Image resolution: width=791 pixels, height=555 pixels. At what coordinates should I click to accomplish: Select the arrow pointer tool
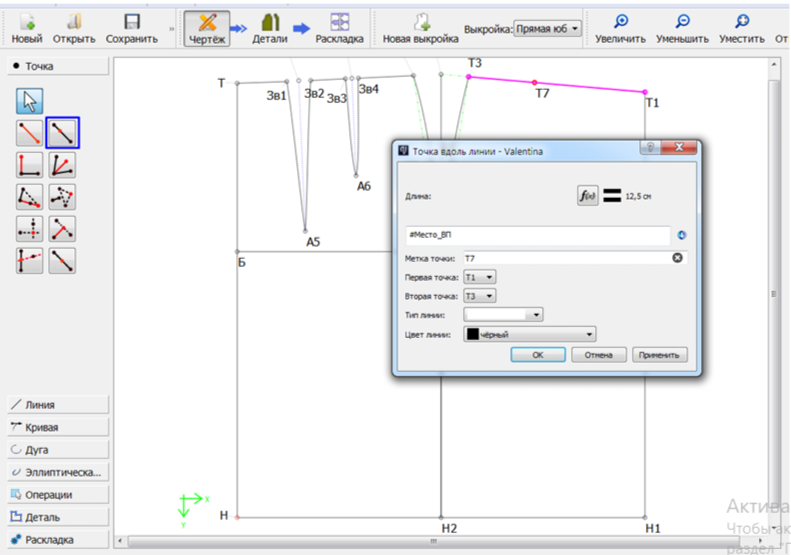(x=29, y=101)
